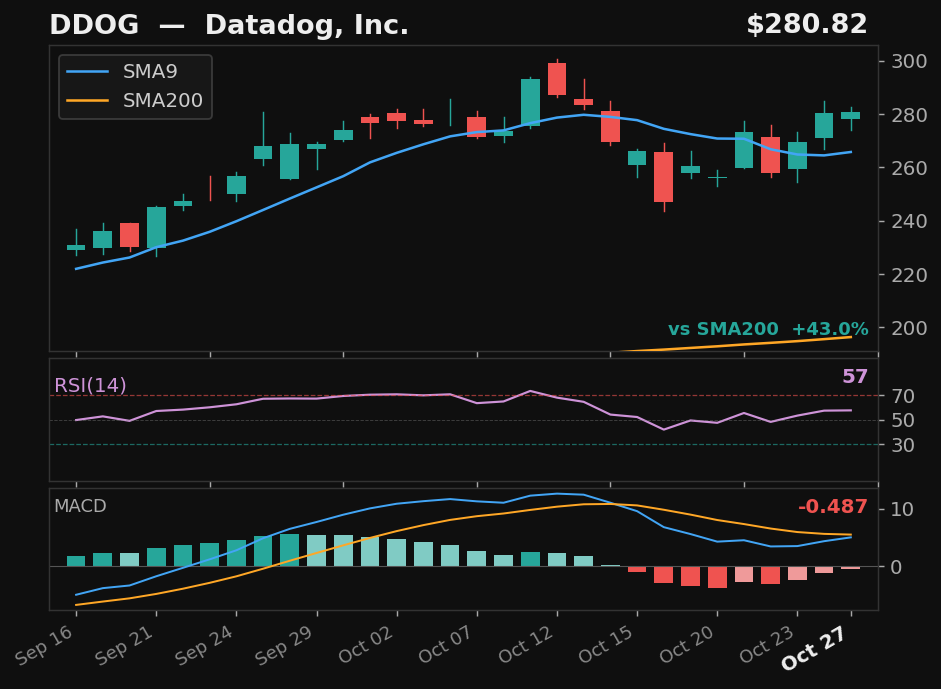
Task: Click the Oct 15 date label
Action: pos(607,644)
